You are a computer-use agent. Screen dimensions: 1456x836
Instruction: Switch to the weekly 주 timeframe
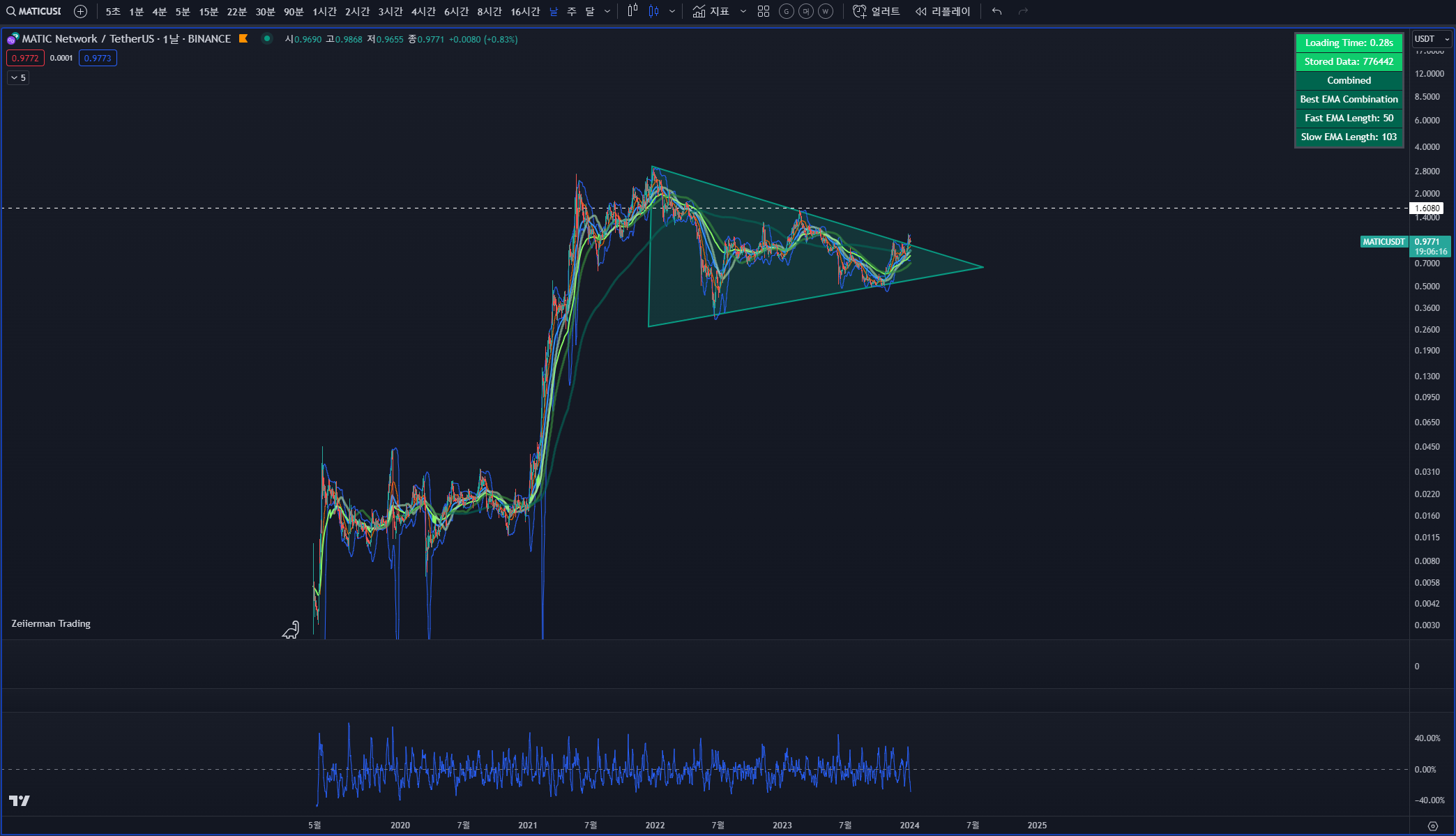[x=572, y=11]
